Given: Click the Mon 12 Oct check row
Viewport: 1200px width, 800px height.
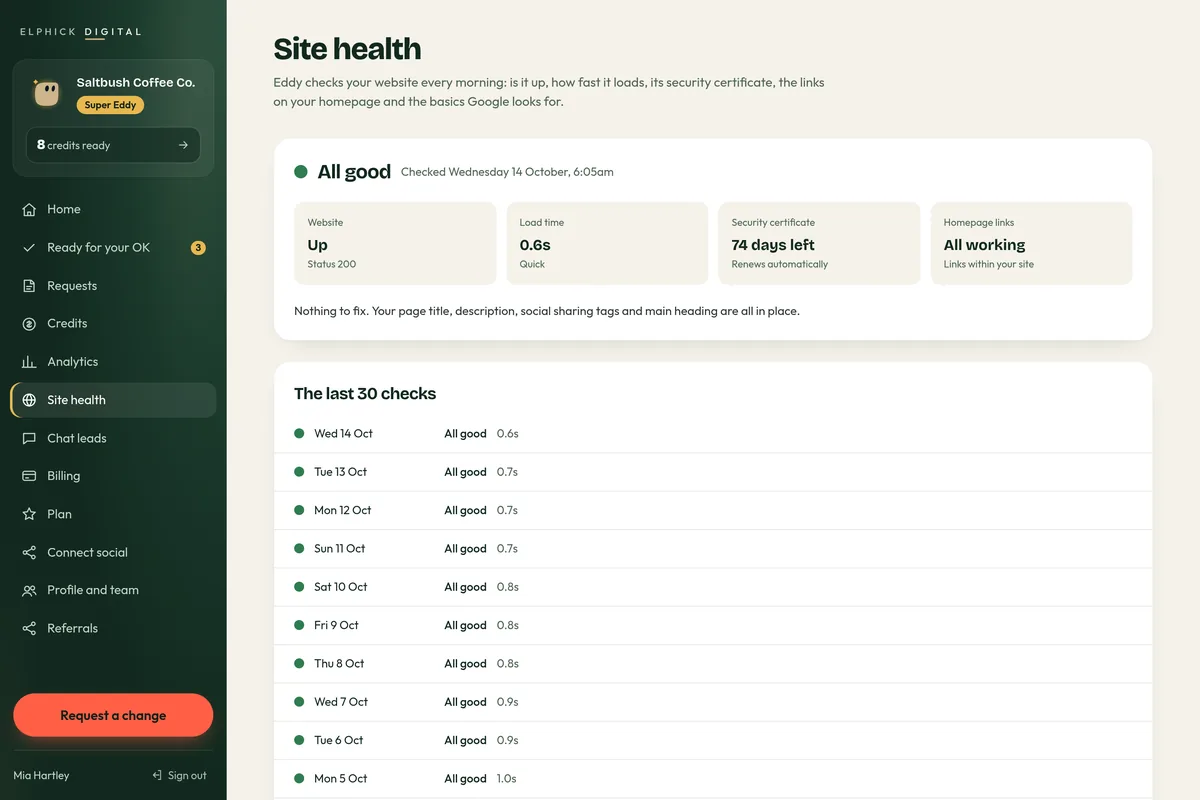Looking at the screenshot, I should (713, 510).
